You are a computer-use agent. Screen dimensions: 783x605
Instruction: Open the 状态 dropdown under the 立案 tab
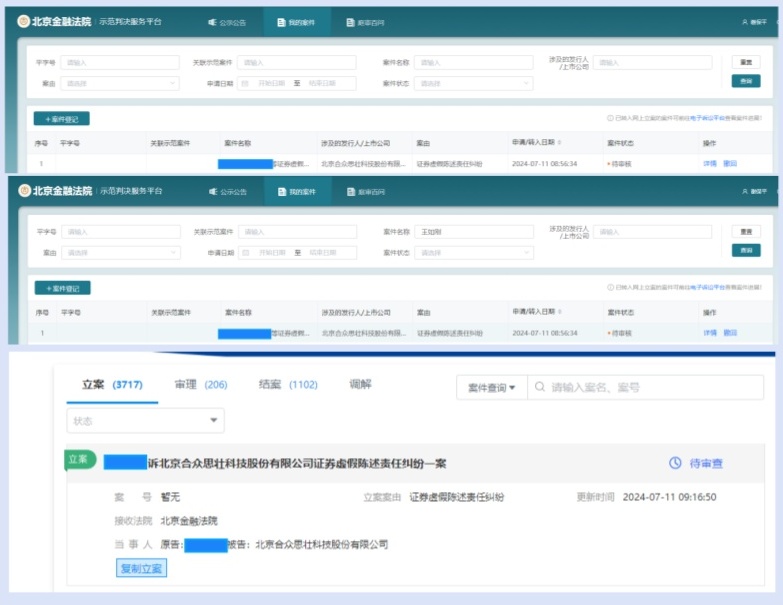[x=145, y=421]
